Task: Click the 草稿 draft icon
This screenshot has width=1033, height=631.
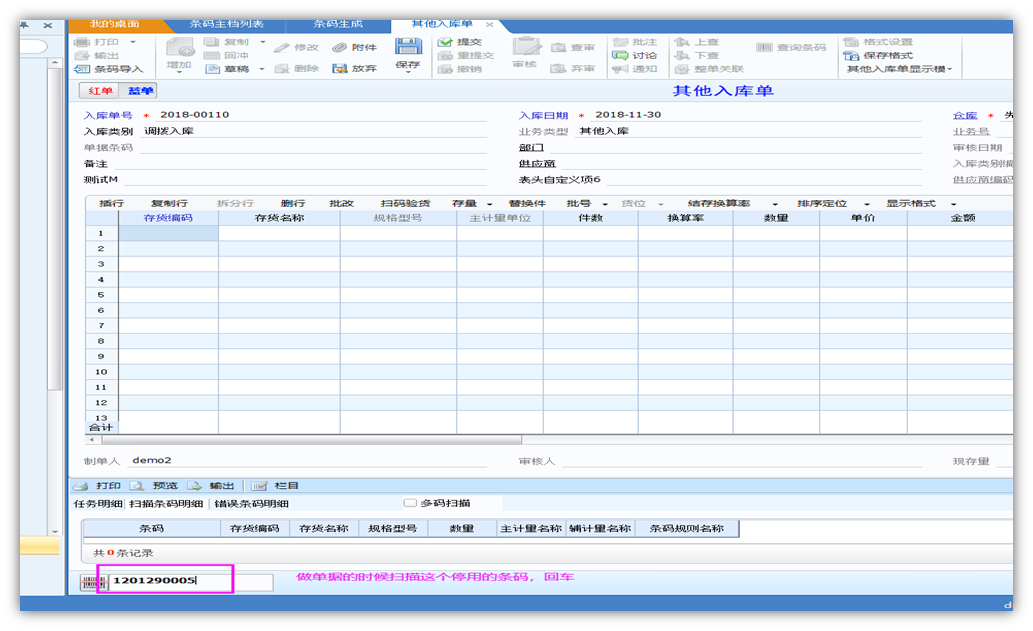Action: click(x=212, y=69)
